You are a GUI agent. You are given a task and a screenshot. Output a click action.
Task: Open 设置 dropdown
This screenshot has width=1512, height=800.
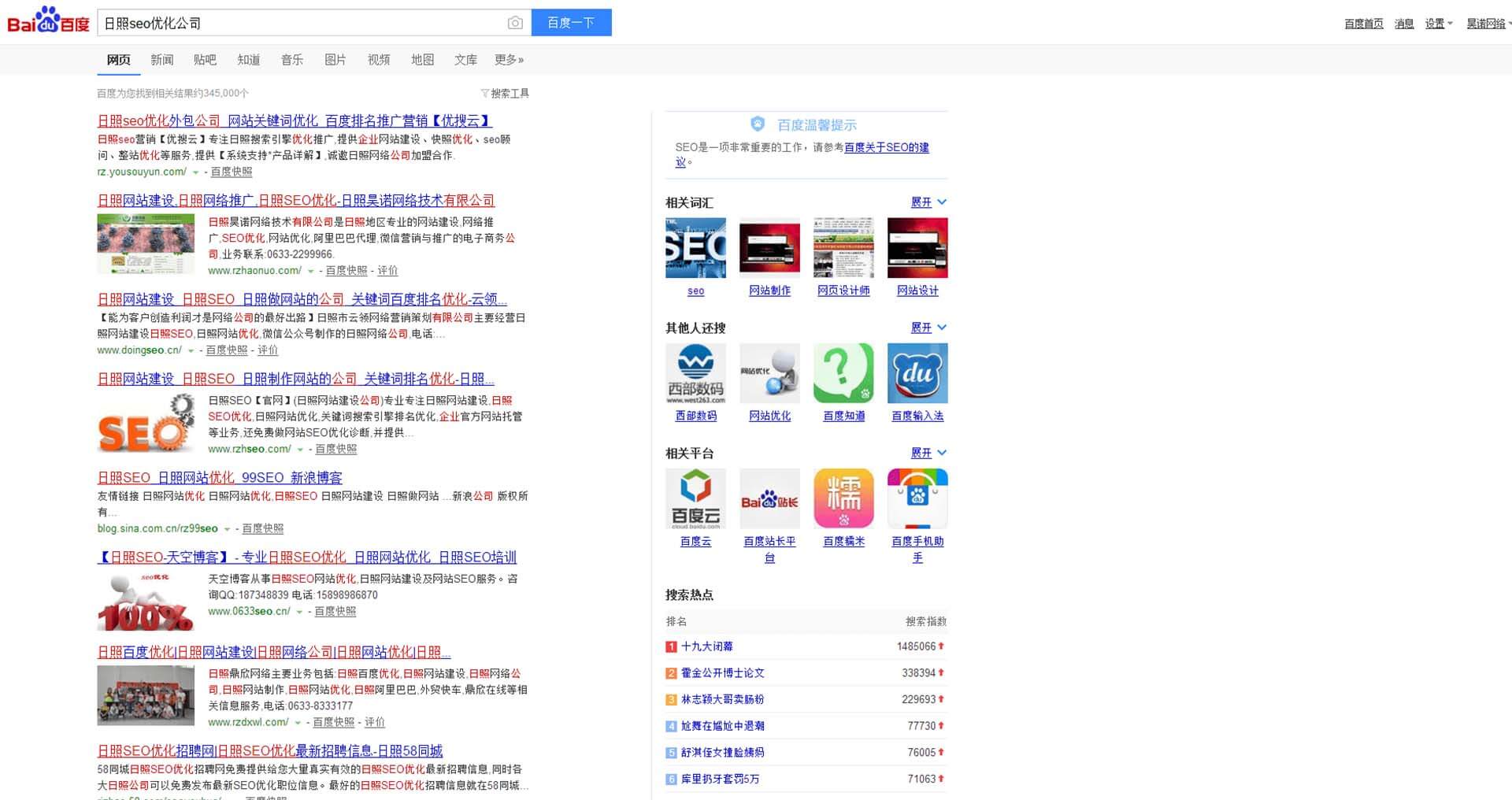pos(1438,24)
